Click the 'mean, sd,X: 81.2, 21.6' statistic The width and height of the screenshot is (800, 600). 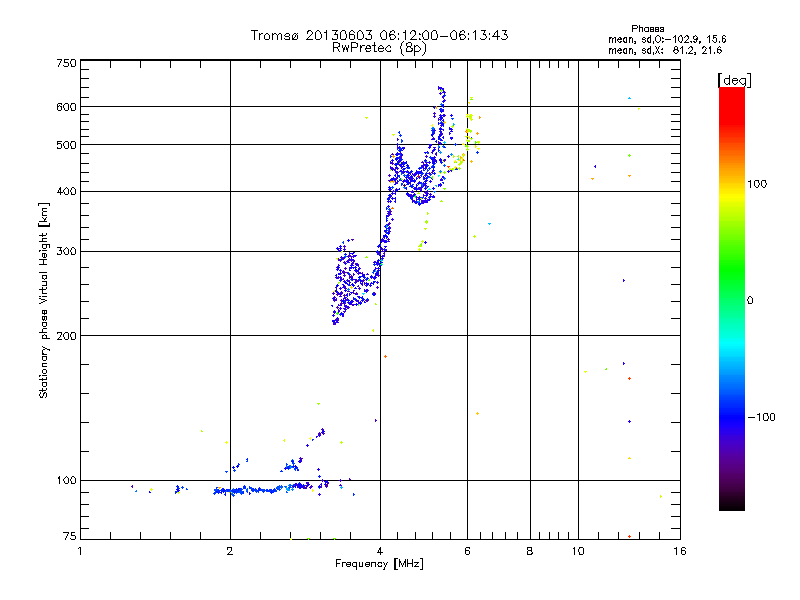click(x=665, y=50)
